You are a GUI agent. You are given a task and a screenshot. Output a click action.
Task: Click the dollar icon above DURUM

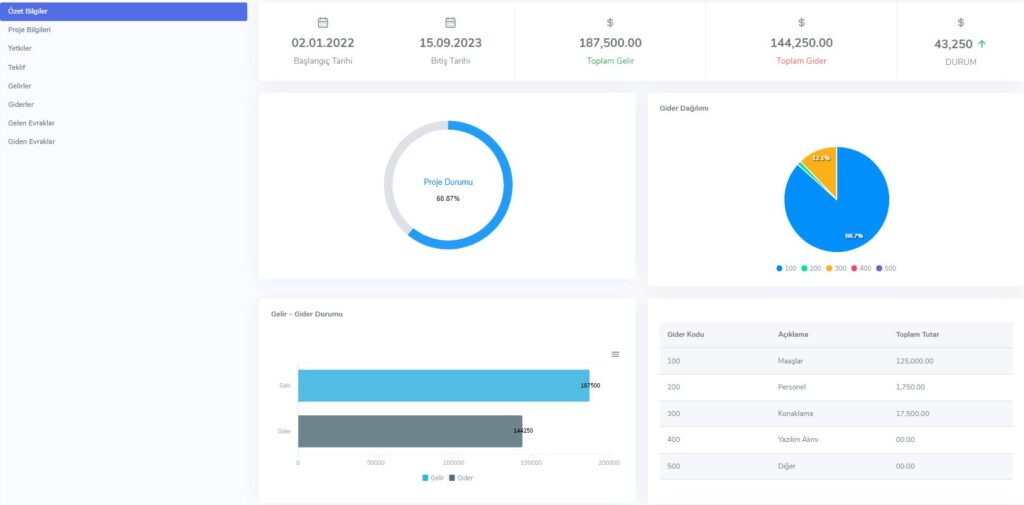pyautogui.click(x=961, y=22)
